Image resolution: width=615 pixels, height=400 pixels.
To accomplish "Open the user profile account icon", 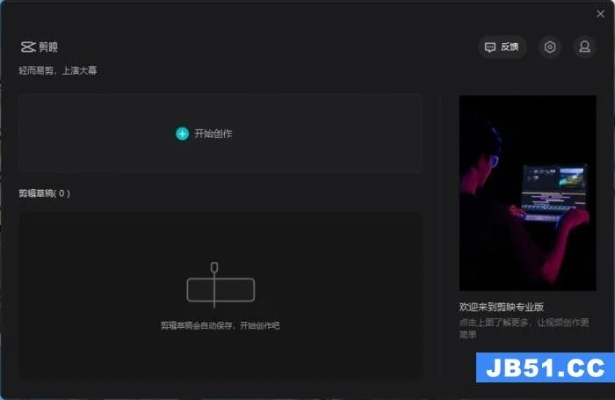I will click(583, 47).
